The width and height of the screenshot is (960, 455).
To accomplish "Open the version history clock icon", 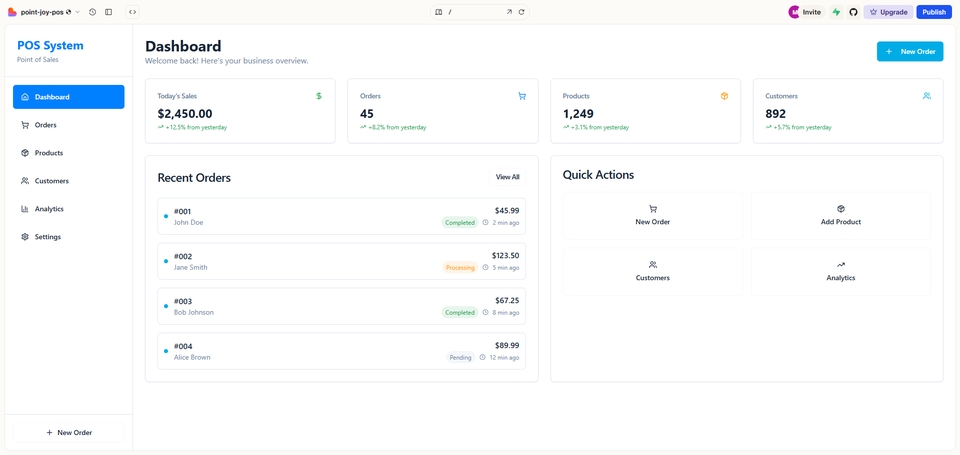I will coord(92,12).
